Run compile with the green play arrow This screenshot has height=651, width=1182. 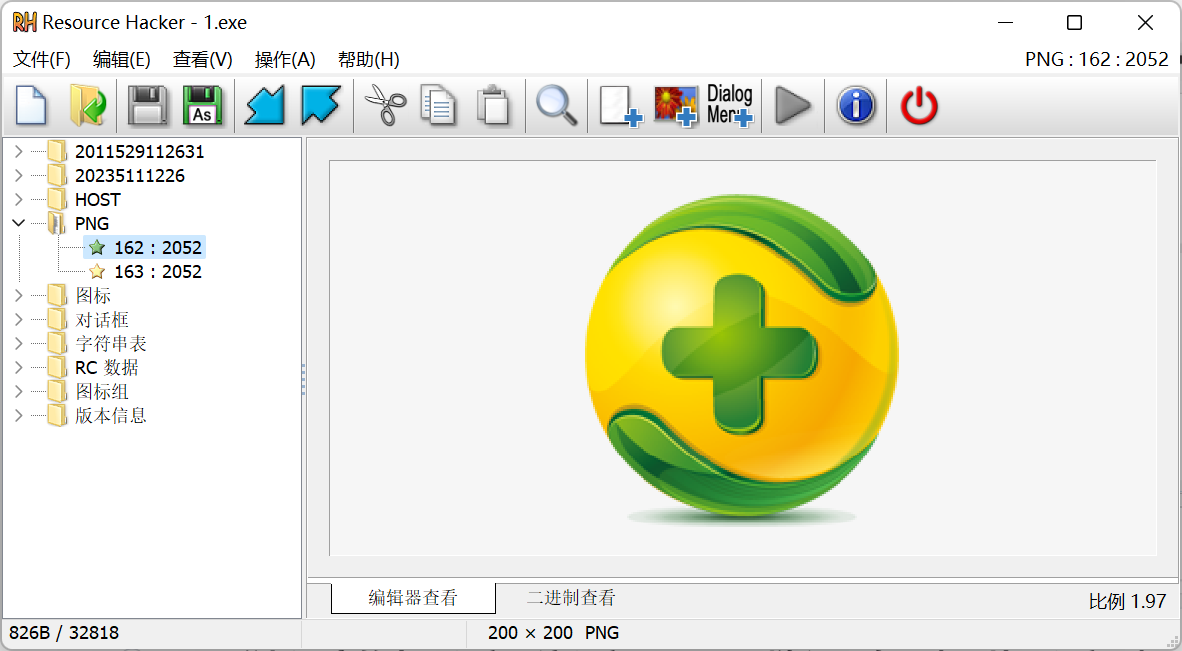(792, 105)
